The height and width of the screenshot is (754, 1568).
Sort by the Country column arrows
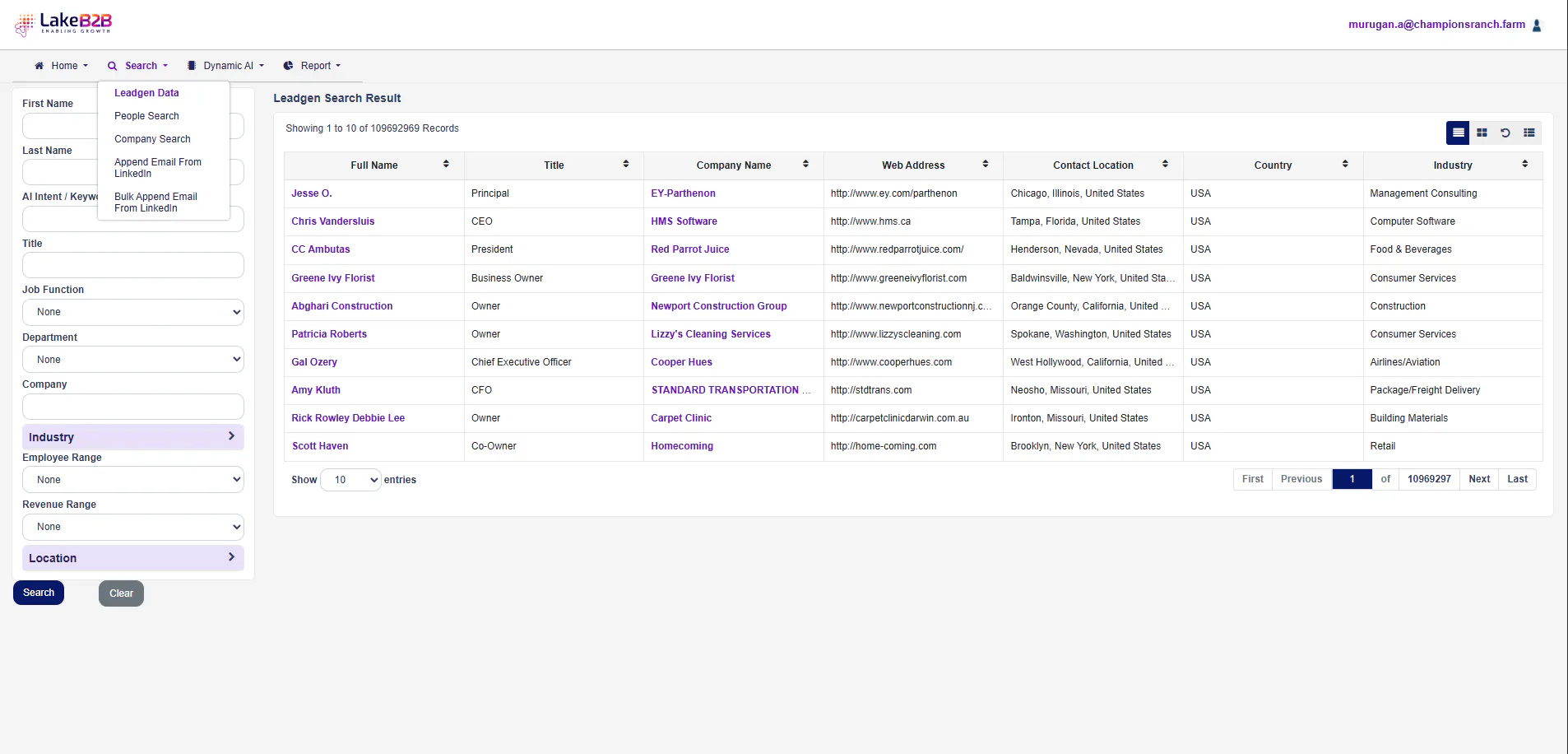(1345, 165)
